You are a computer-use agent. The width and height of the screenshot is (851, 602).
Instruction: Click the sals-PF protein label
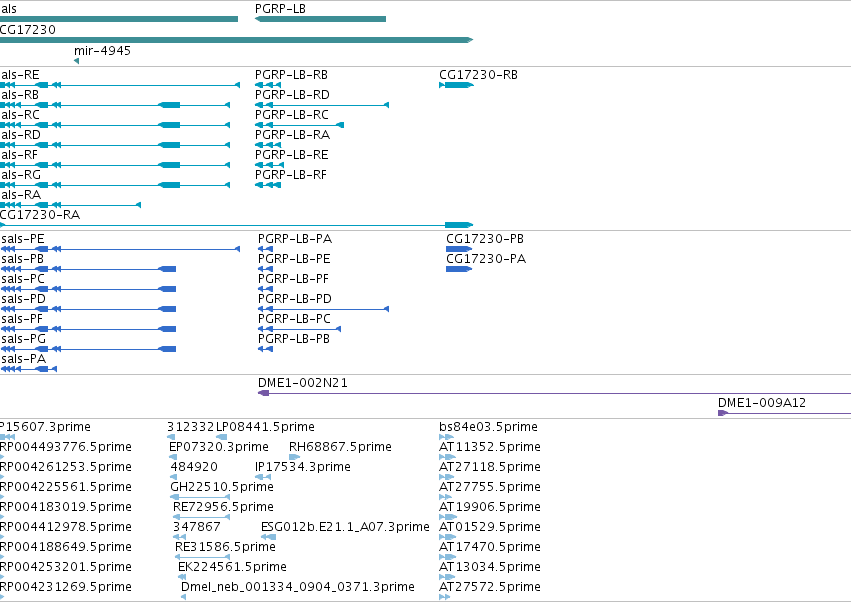point(22,319)
